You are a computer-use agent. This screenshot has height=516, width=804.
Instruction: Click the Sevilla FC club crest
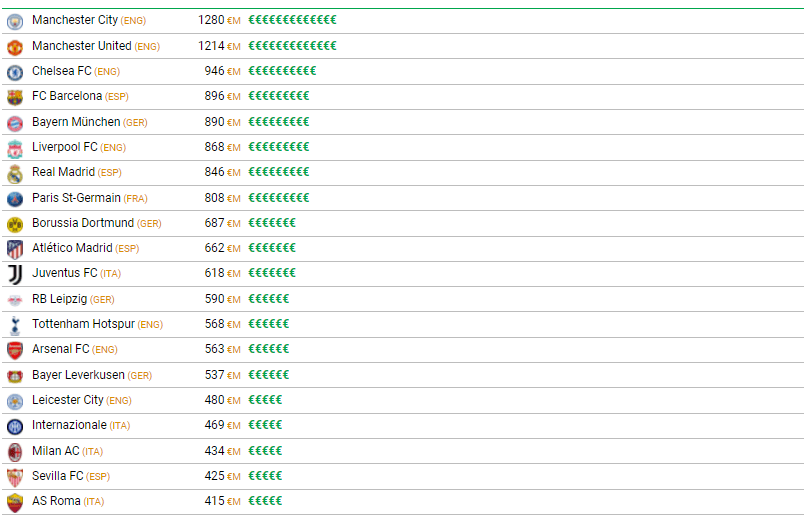[x=15, y=478]
